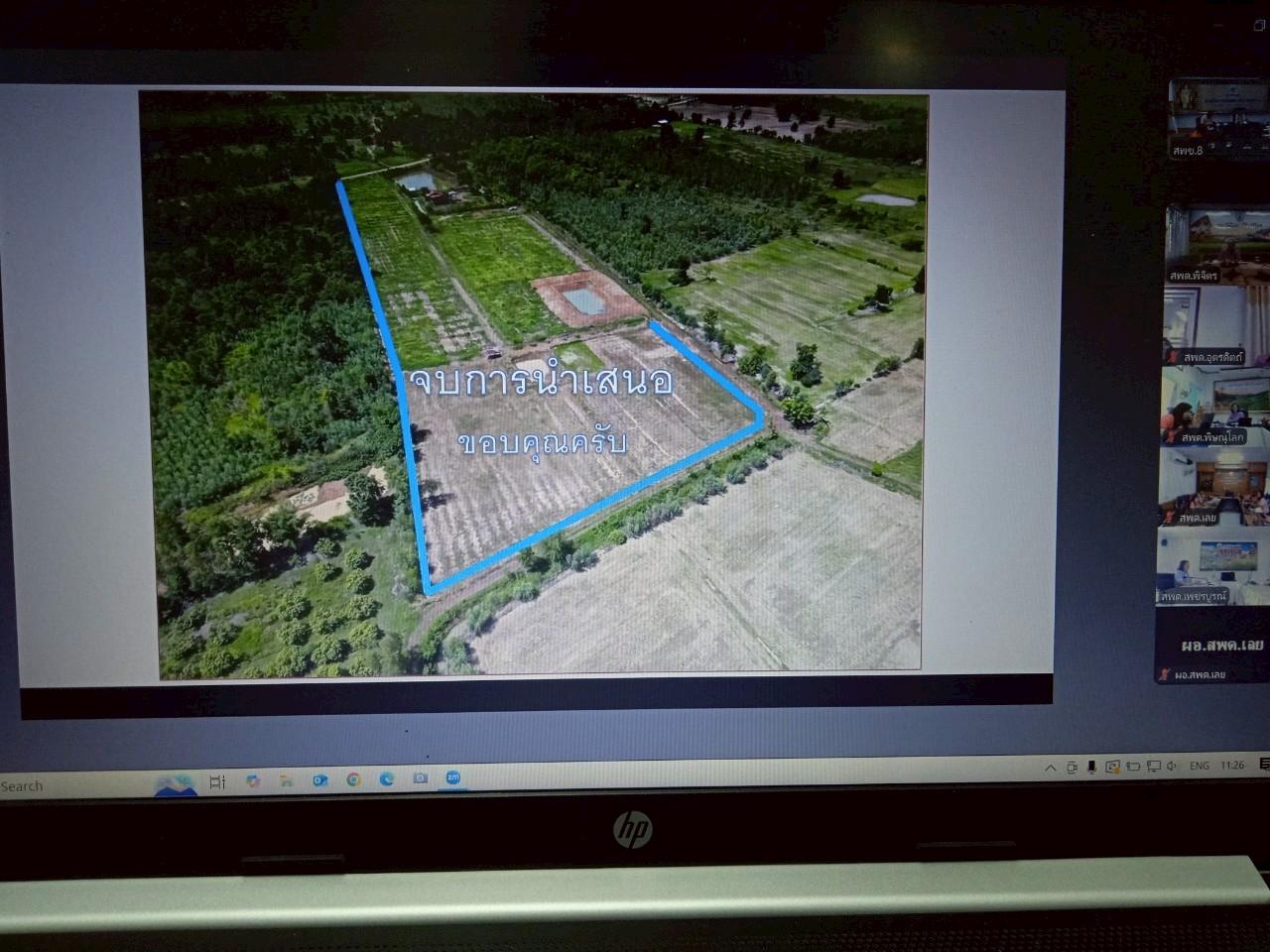
Task: Open Microsoft Edge browser icon
Action: click(x=387, y=779)
